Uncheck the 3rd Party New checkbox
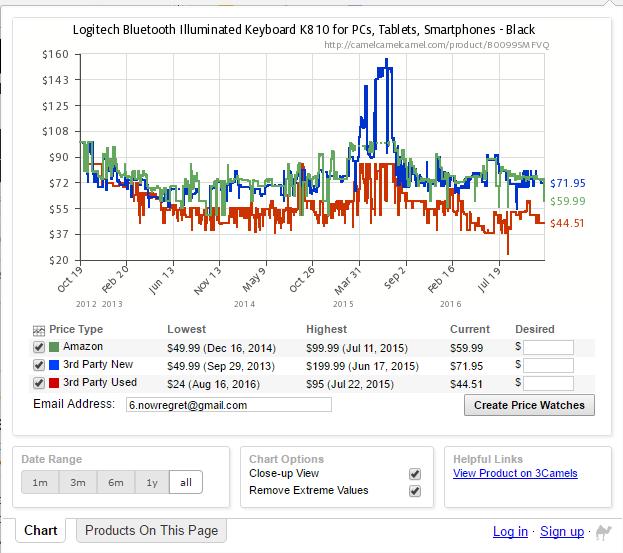This screenshot has height=553, width=623. [39, 365]
